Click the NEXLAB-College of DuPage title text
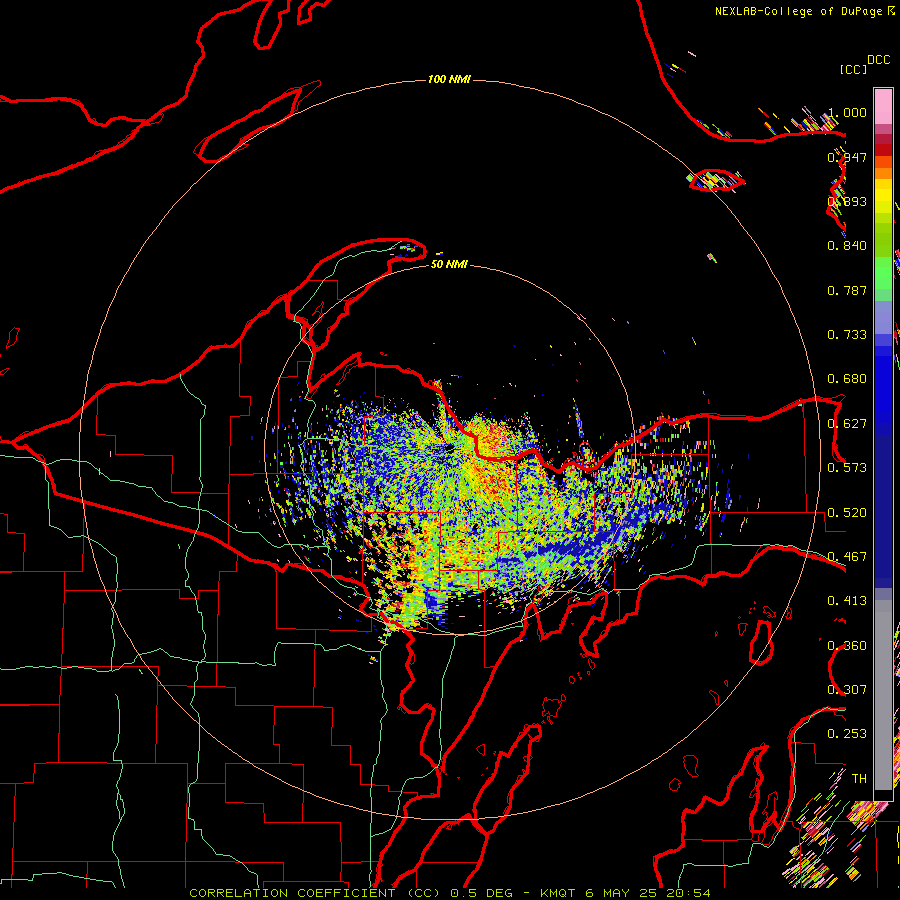 click(x=805, y=11)
